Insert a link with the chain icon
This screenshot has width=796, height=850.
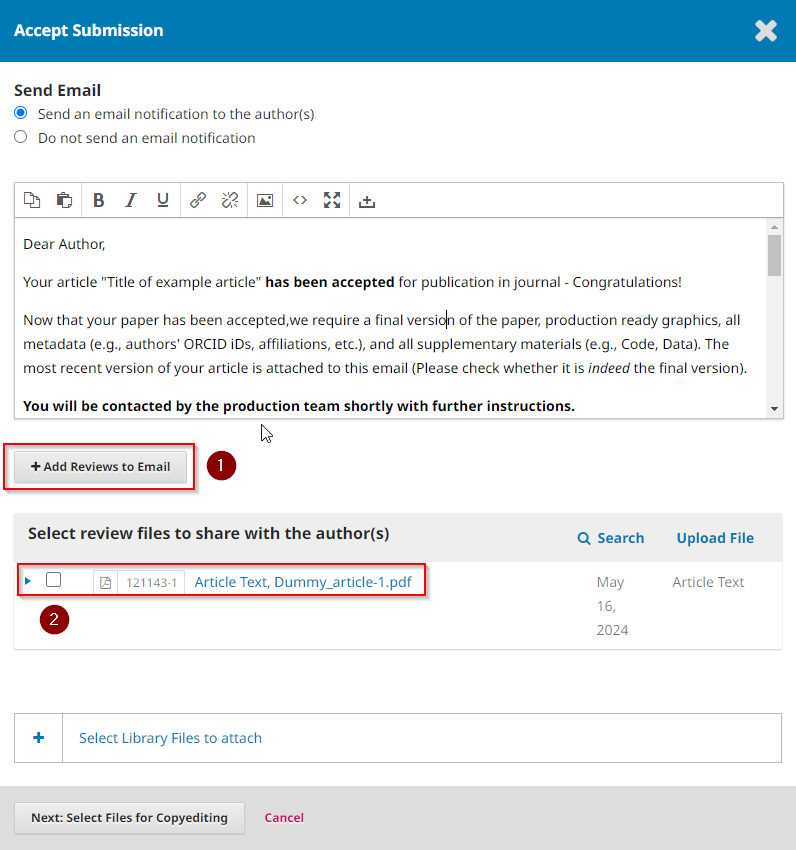point(198,200)
